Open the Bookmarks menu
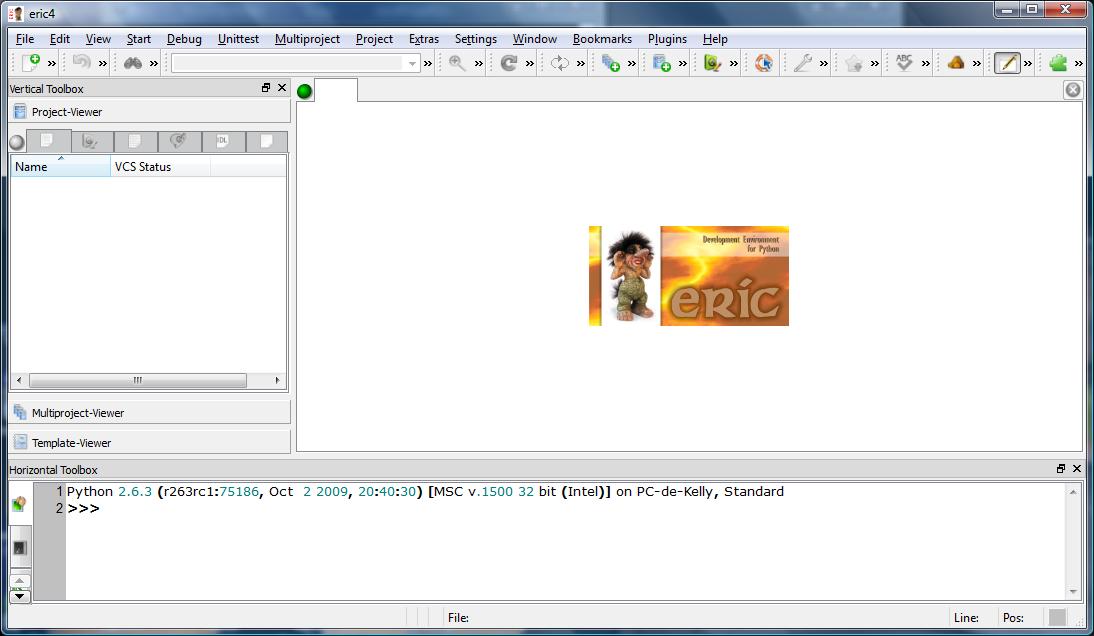 tap(602, 39)
